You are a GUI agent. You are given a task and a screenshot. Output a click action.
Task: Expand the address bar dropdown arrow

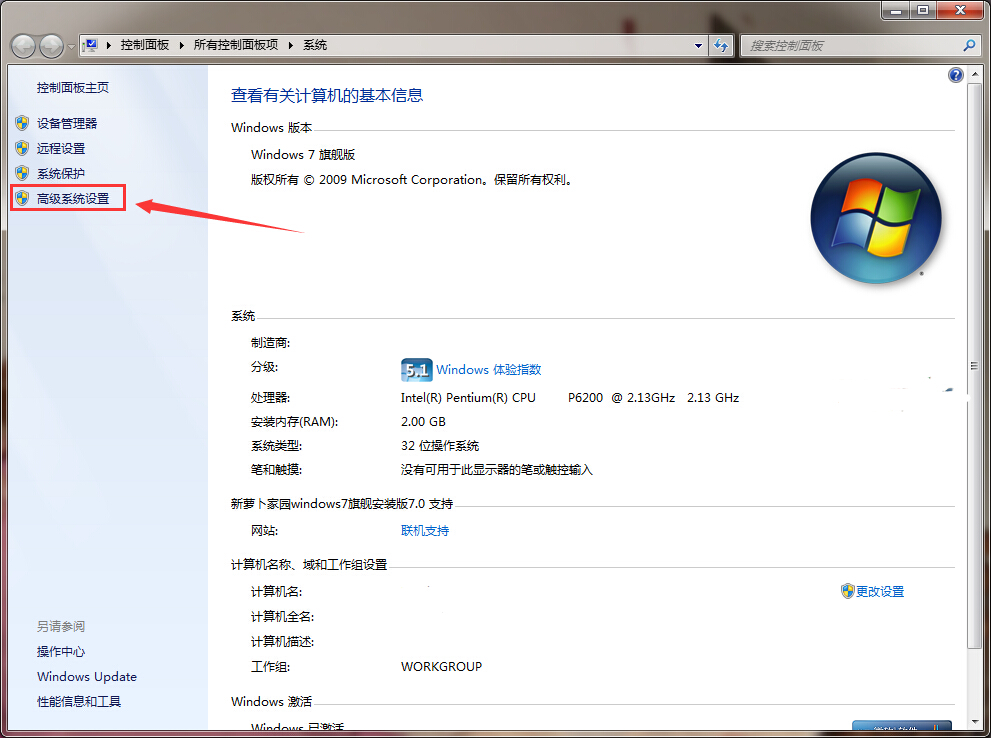pos(698,45)
